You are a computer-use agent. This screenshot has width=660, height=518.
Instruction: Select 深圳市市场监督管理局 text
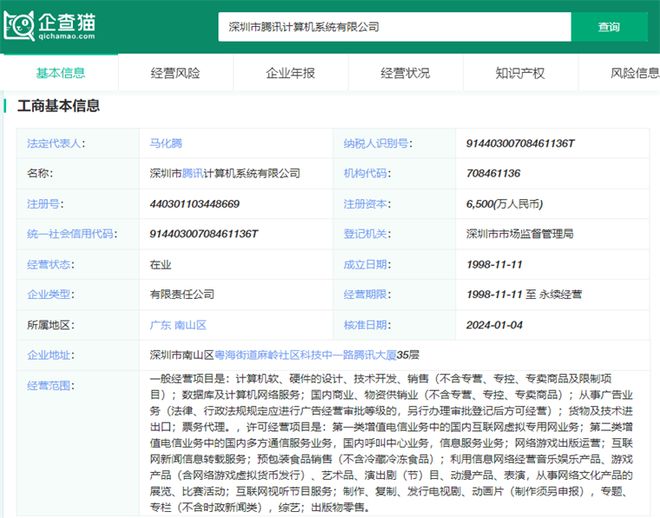pyautogui.click(x=520, y=234)
